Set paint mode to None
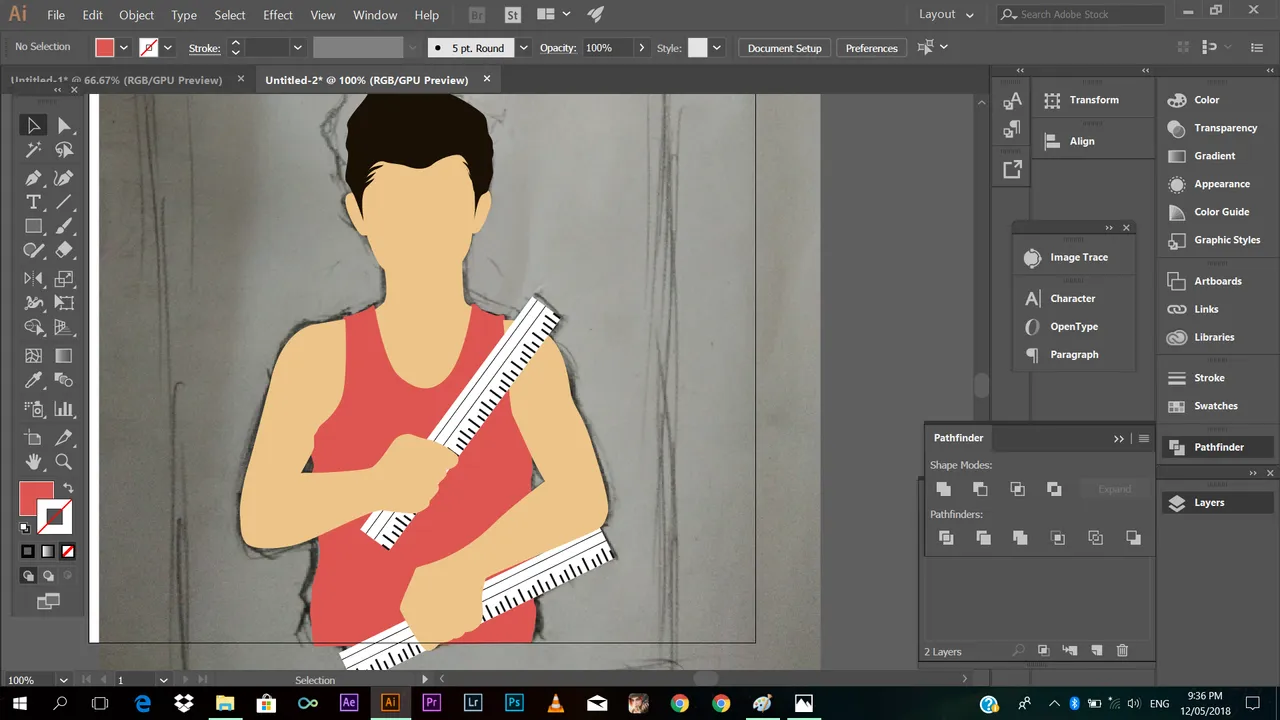The width and height of the screenshot is (1280, 720). tap(68, 551)
